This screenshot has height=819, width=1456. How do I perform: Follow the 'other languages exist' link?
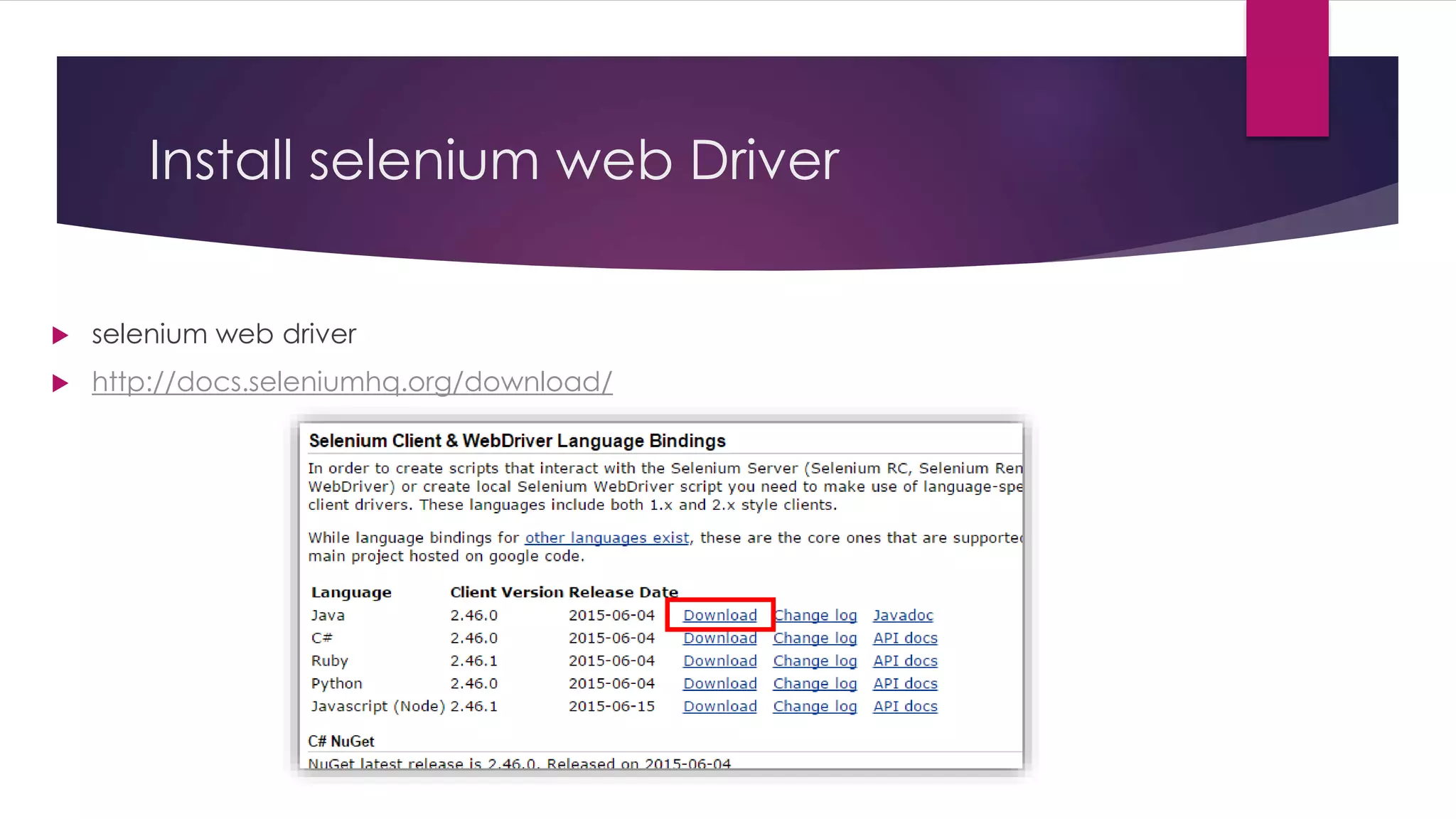pos(607,538)
